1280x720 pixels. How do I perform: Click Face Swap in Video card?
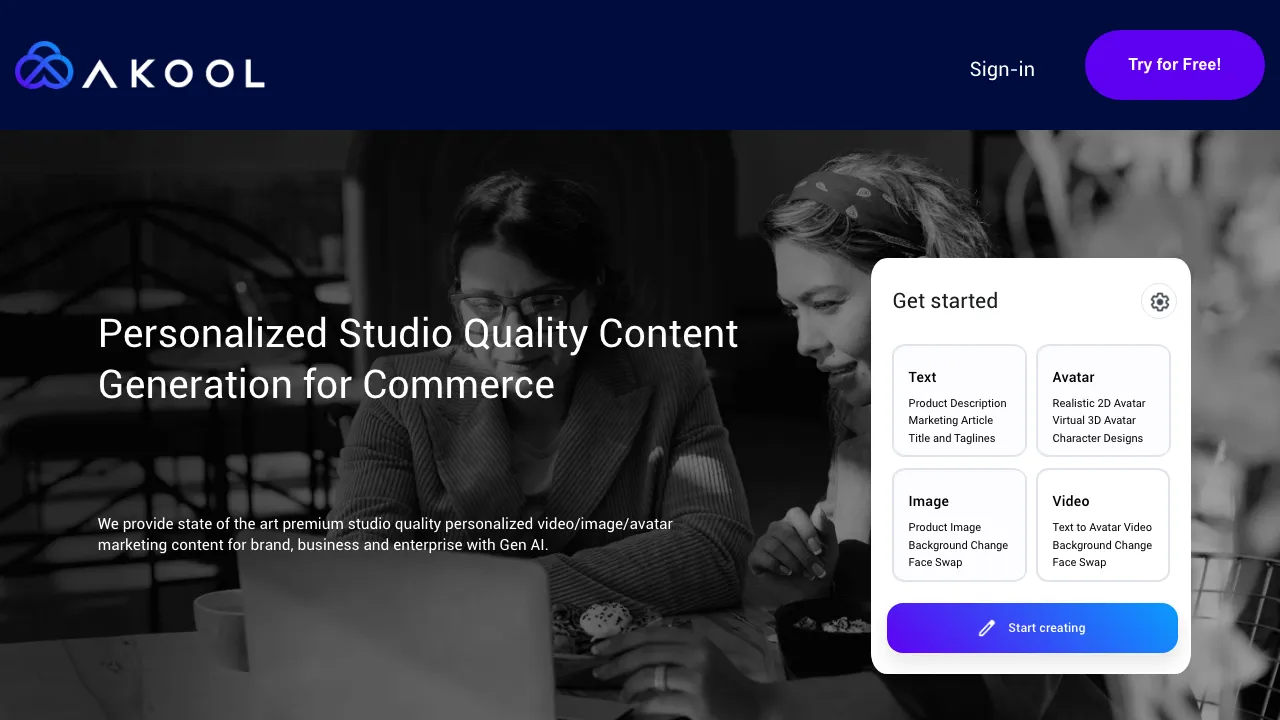tap(1079, 562)
